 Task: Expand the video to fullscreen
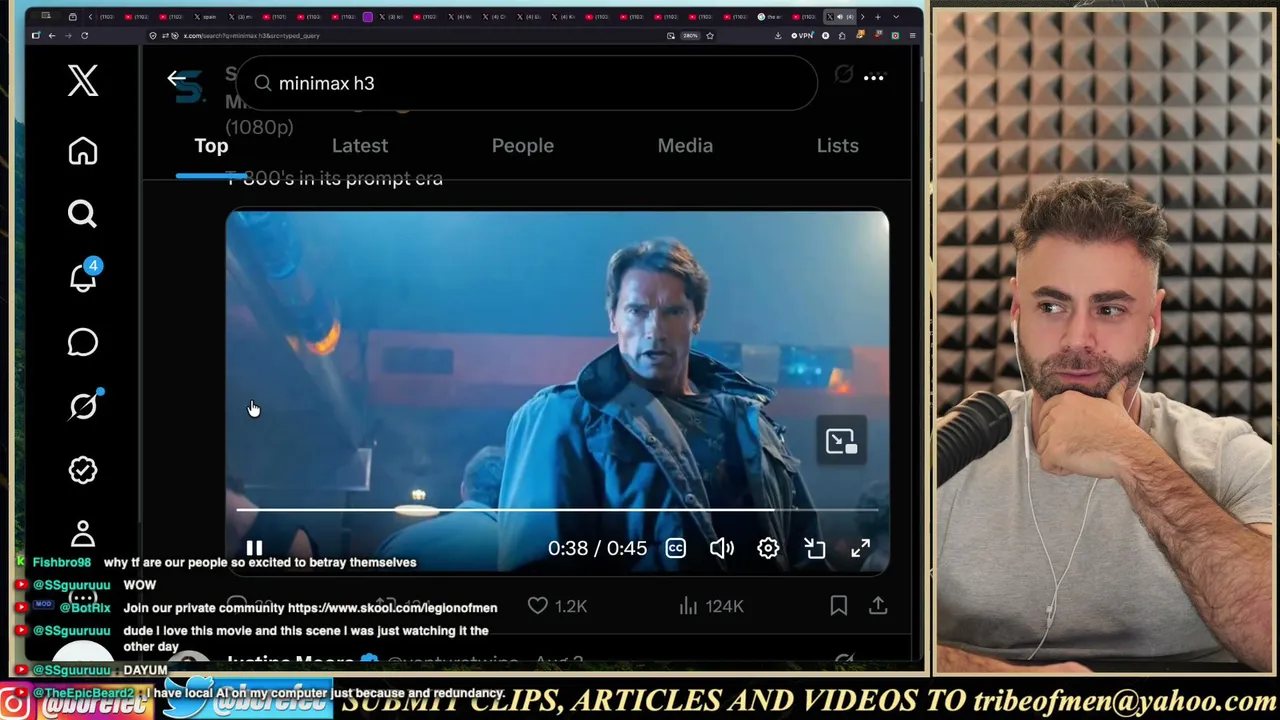click(861, 548)
